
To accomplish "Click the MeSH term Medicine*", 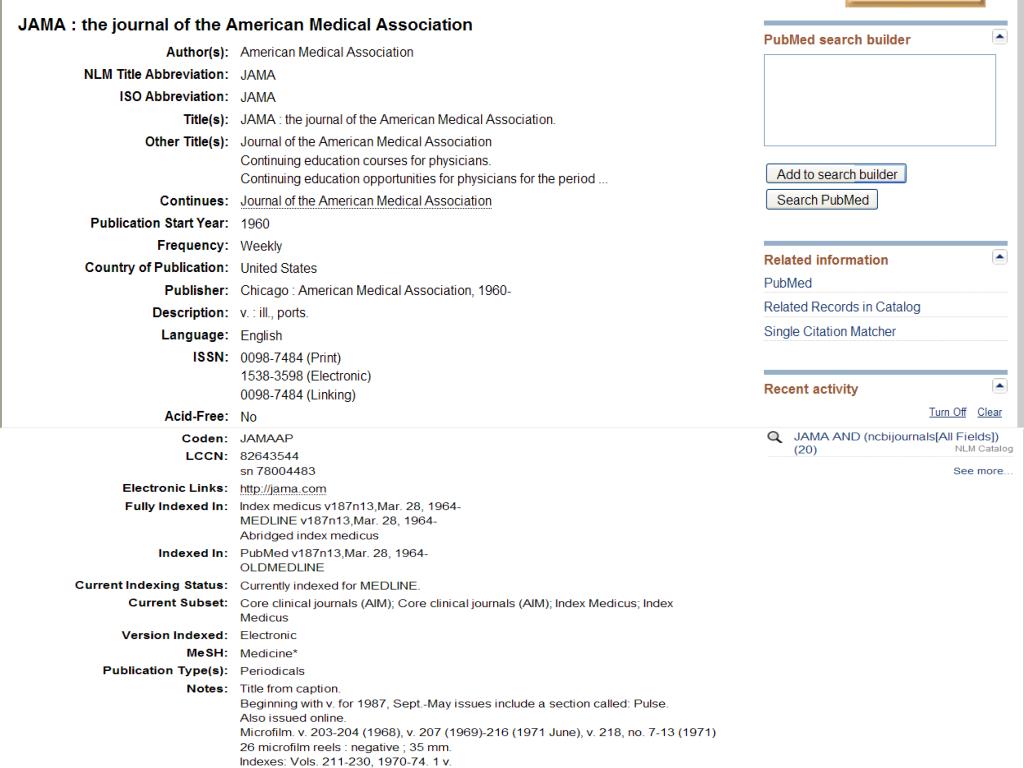I will [268, 653].
